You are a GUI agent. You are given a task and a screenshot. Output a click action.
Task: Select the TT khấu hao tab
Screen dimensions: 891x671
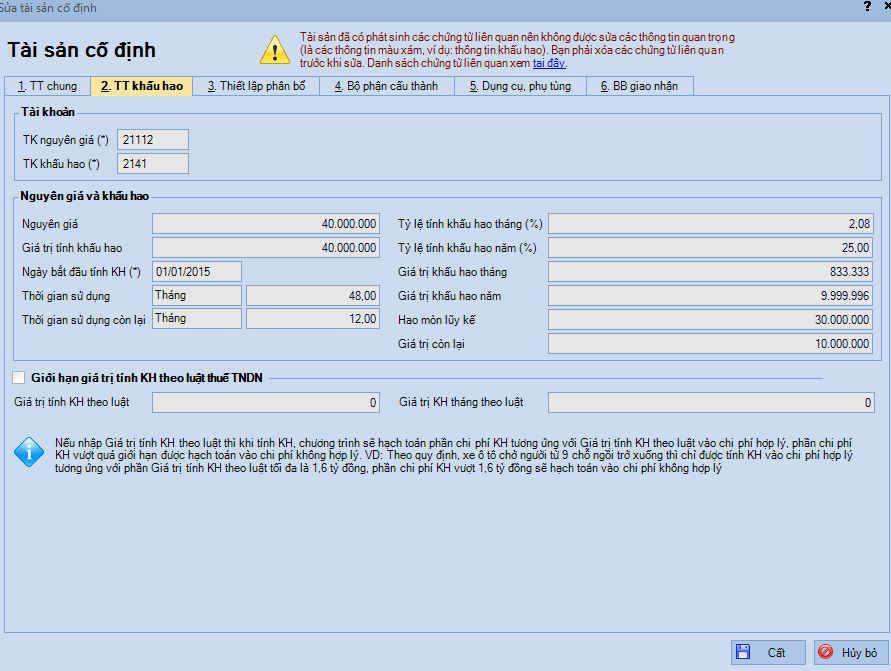[141, 86]
